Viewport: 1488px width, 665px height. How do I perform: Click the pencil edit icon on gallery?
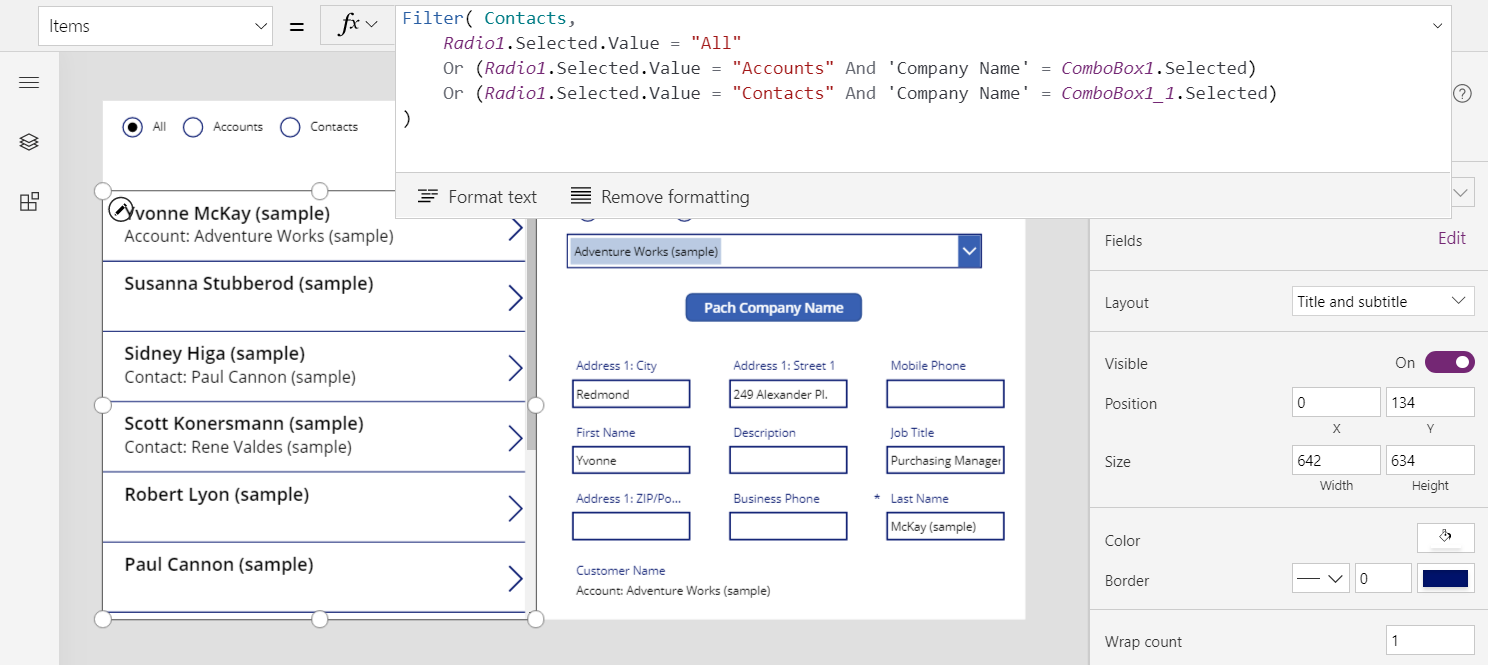pyautogui.click(x=120, y=209)
